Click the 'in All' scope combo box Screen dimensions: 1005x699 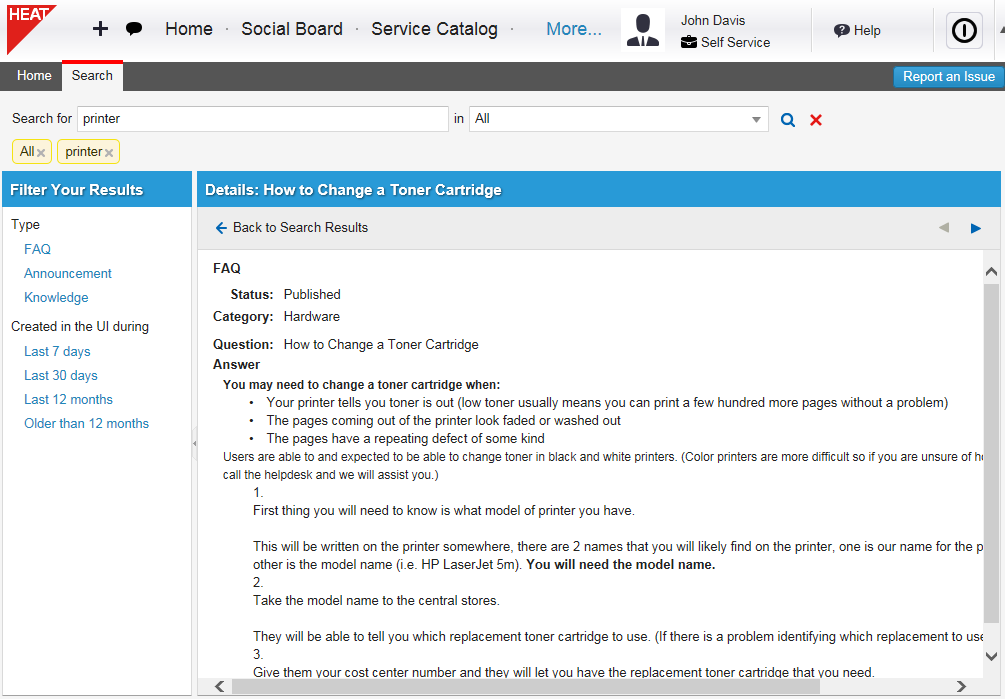tap(619, 119)
